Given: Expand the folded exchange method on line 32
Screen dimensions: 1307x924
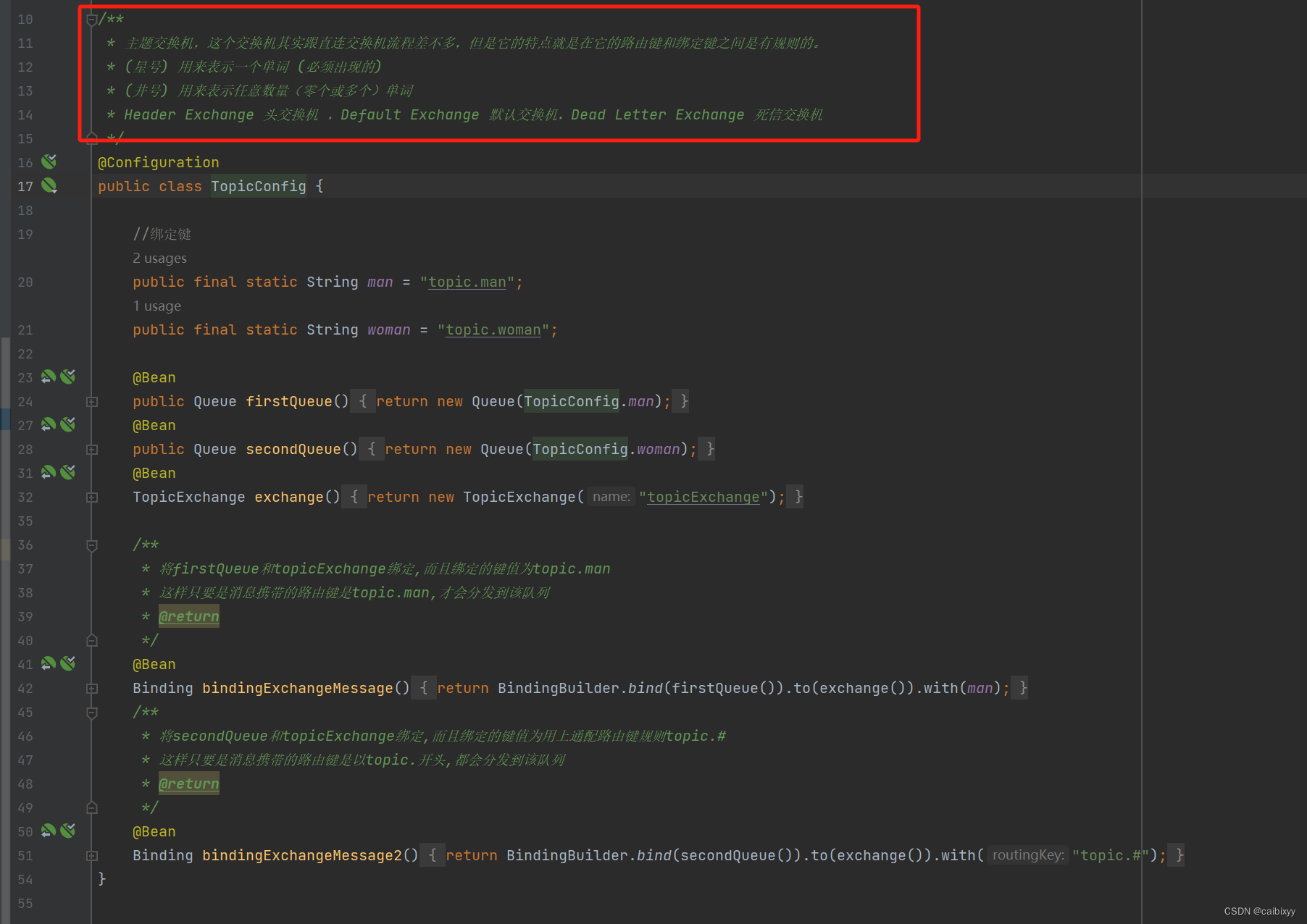Looking at the screenshot, I should coord(92,497).
